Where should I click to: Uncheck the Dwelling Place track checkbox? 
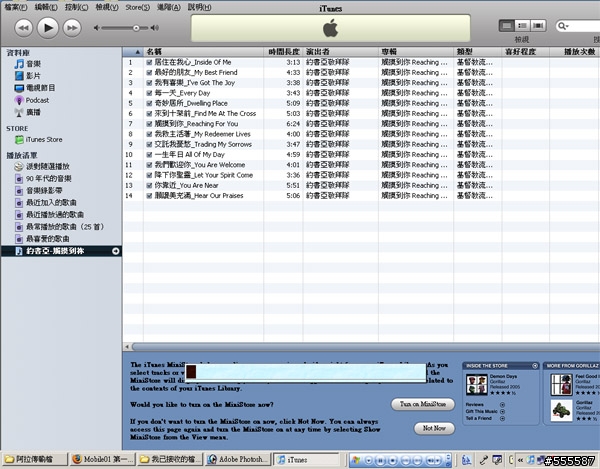[149, 103]
